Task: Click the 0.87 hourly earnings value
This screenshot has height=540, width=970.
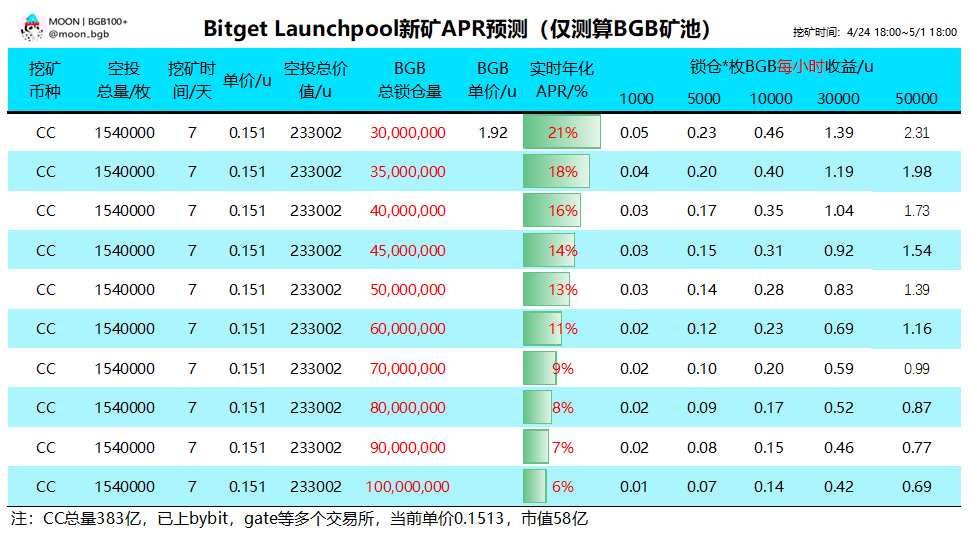Action: (916, 408)
